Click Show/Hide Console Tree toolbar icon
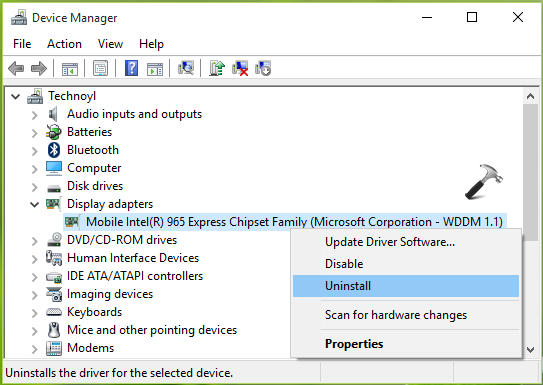 (70, 69)
